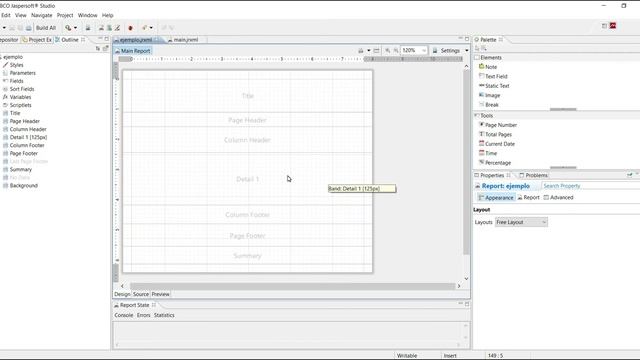
Task: Minimize the Report State panel
Action: [x=460, y=304]
